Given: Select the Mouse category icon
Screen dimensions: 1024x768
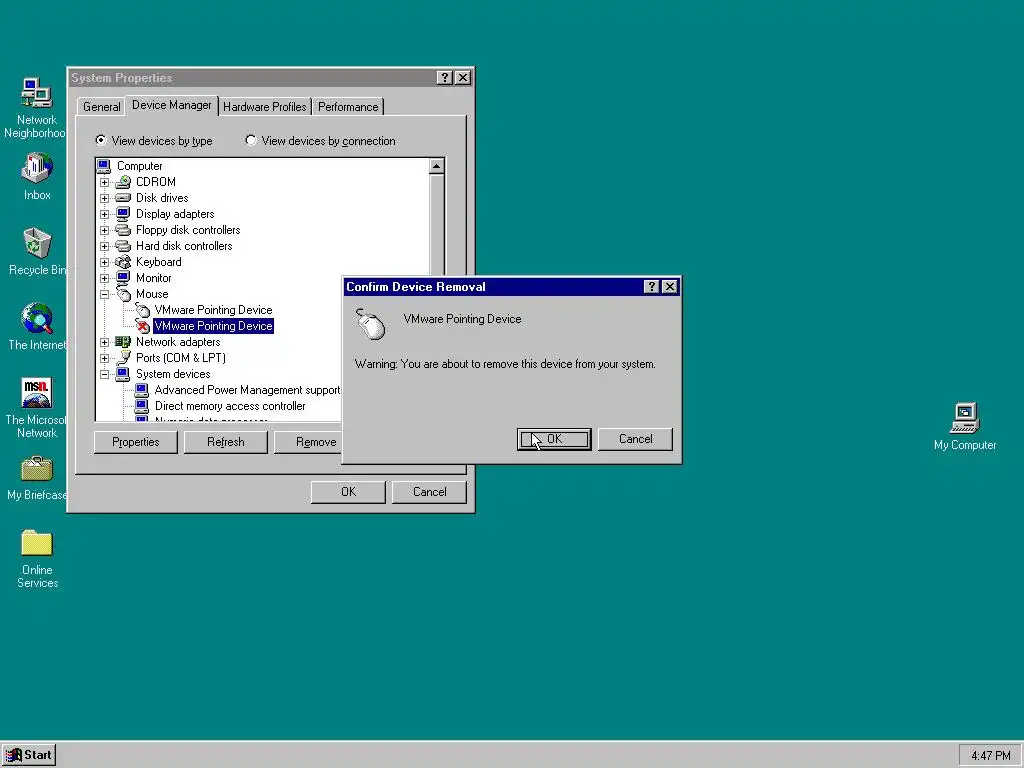Looking at the screenshot, I should point(123,294).
